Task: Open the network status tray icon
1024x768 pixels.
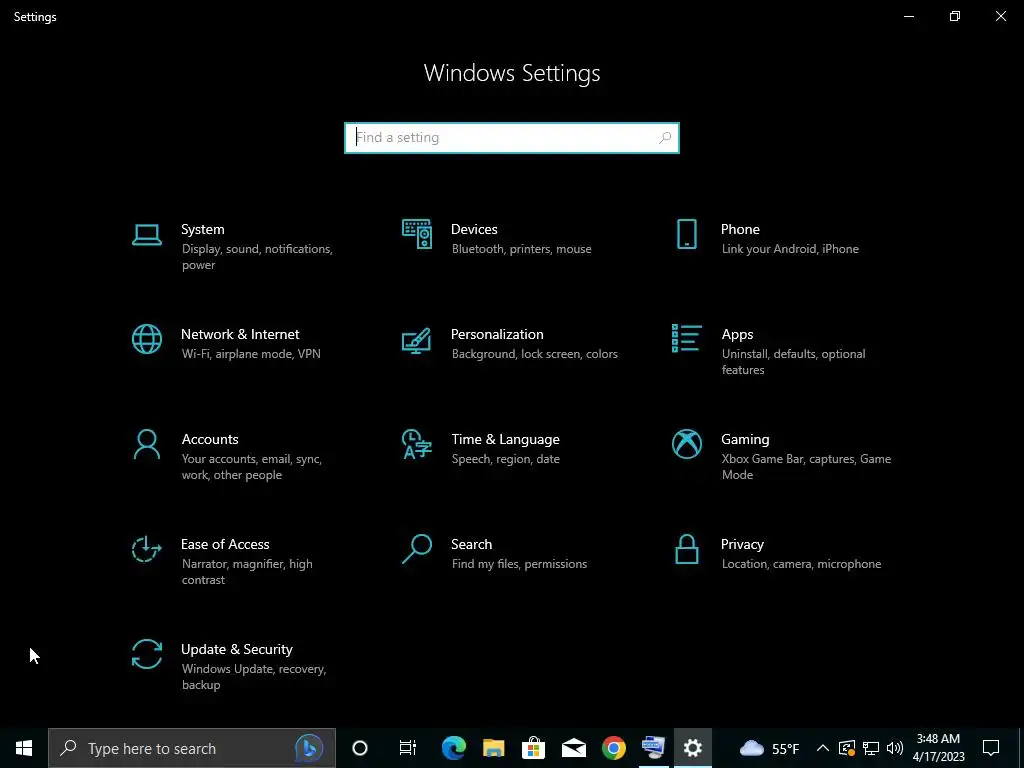Action: [871, 748]
